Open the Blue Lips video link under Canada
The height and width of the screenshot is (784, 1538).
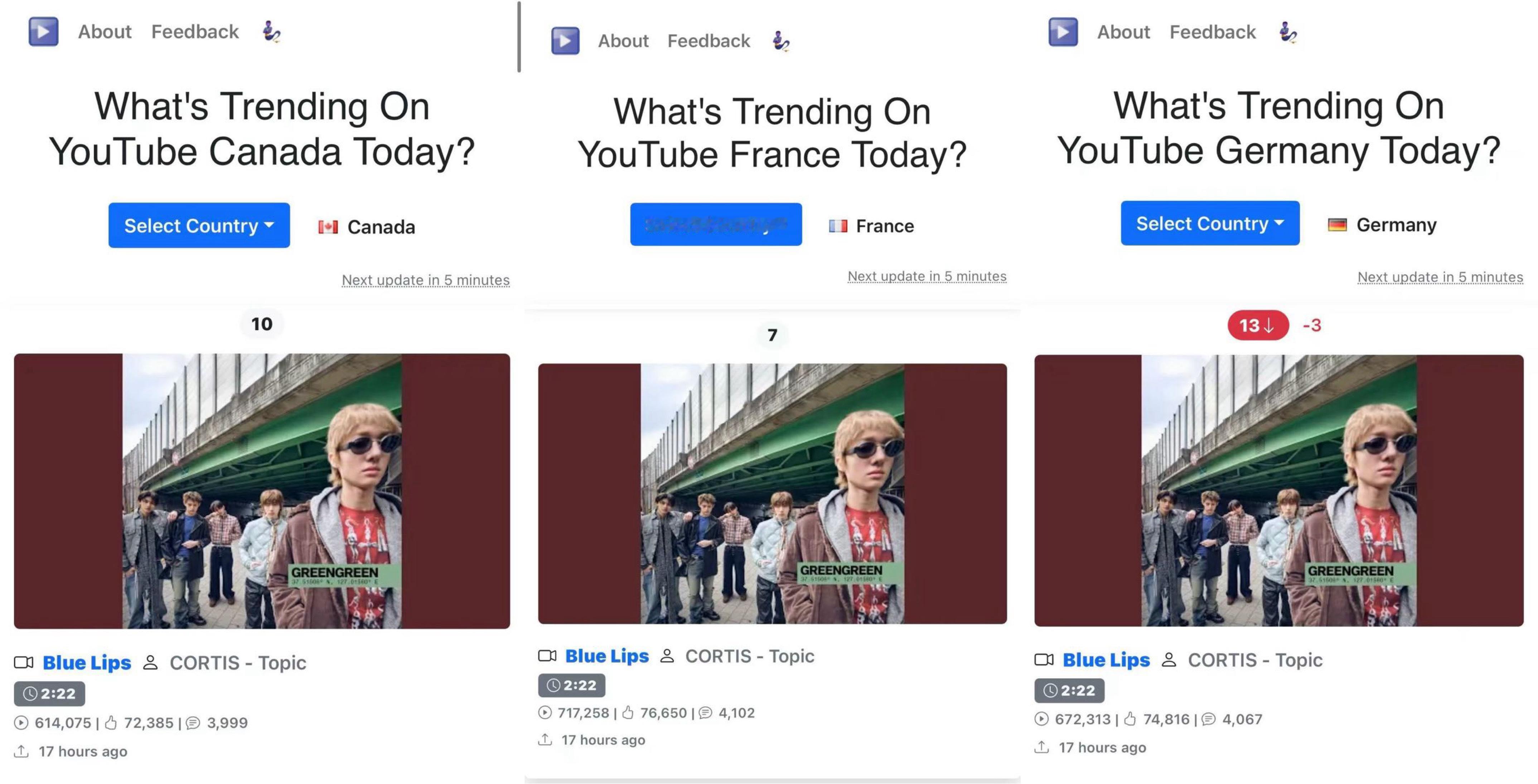pyautogui.click(x=87, y=662)
